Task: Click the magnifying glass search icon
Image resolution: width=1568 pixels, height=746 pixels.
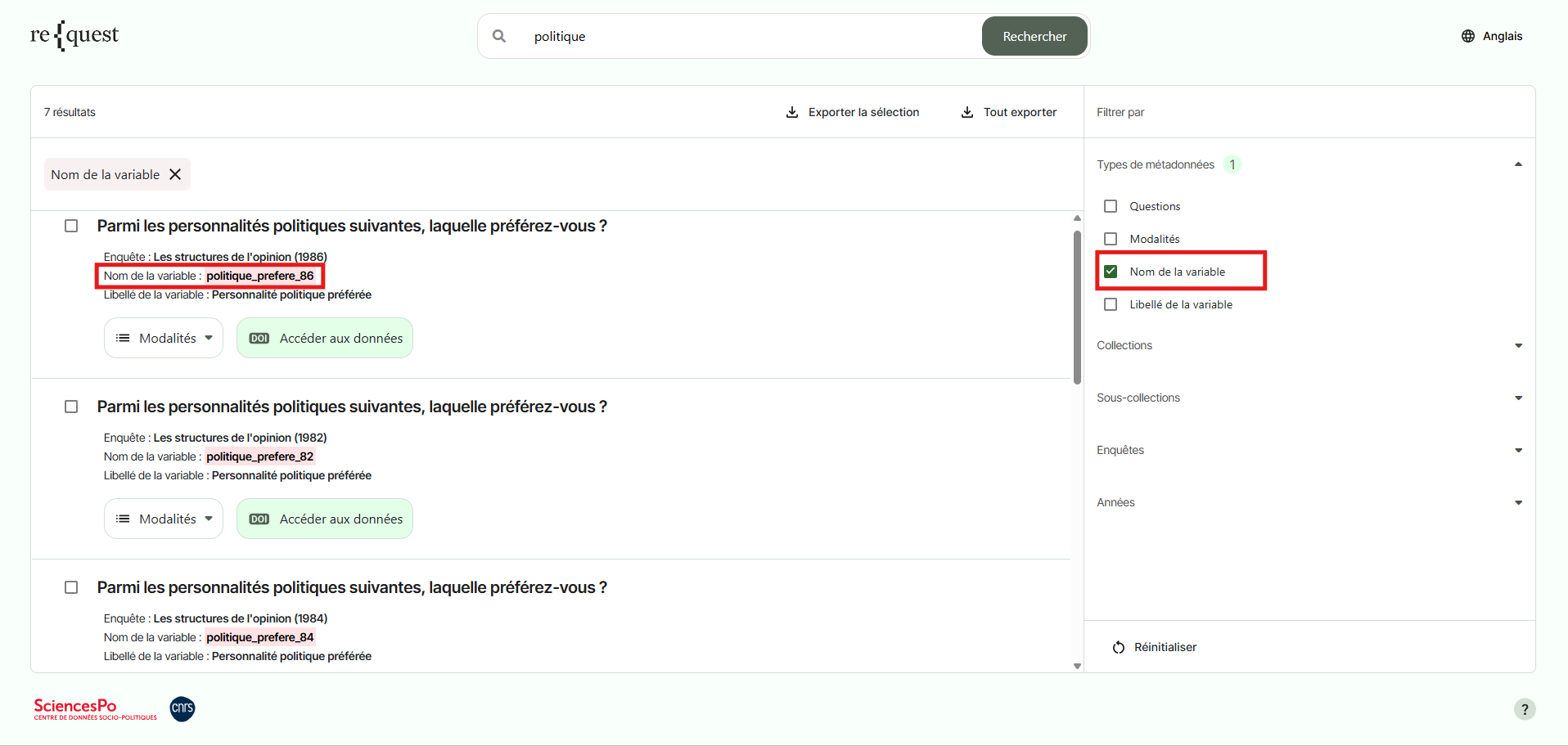Action: coord(499,36)
